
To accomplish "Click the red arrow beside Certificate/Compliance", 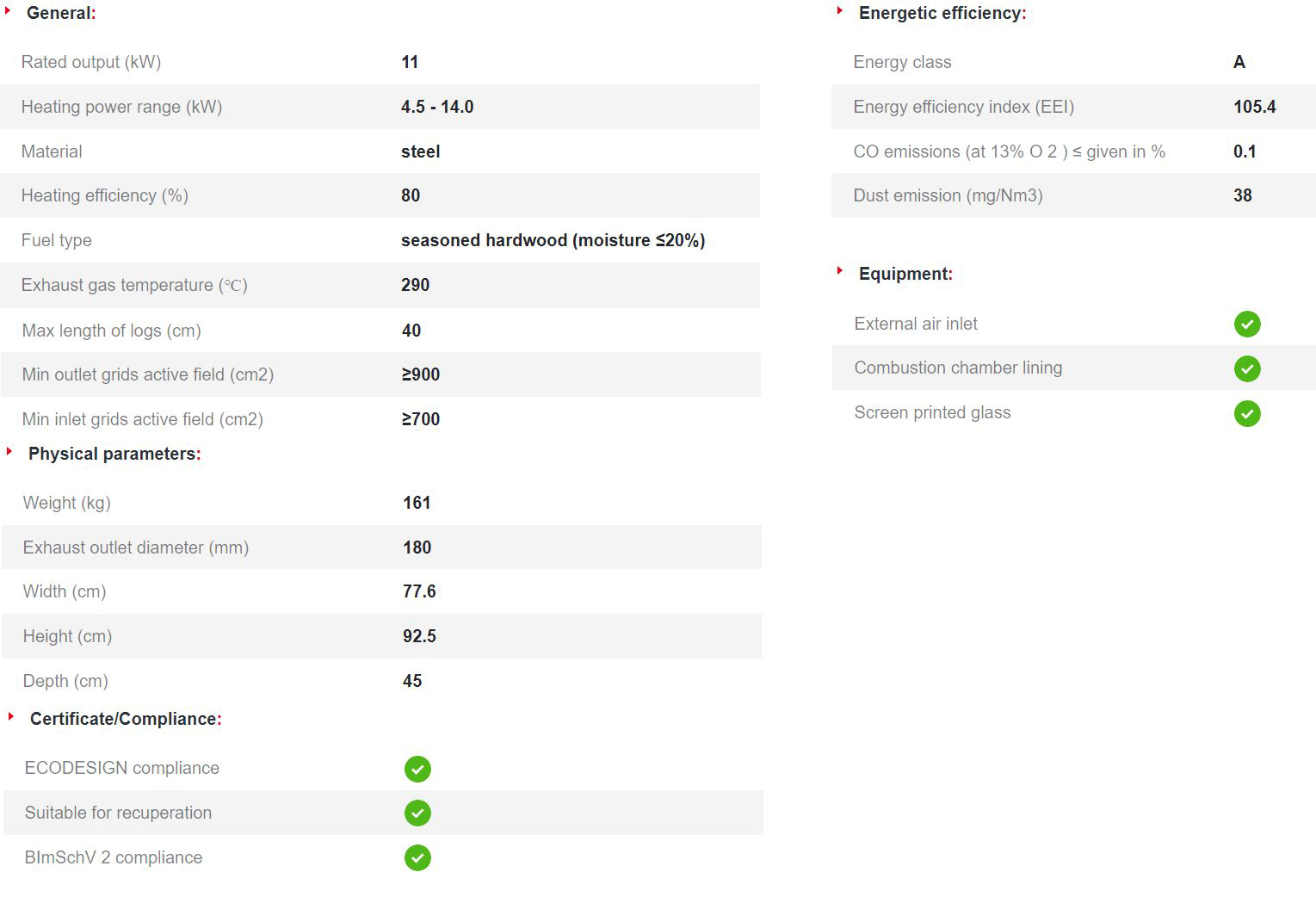I will point(11,716).
